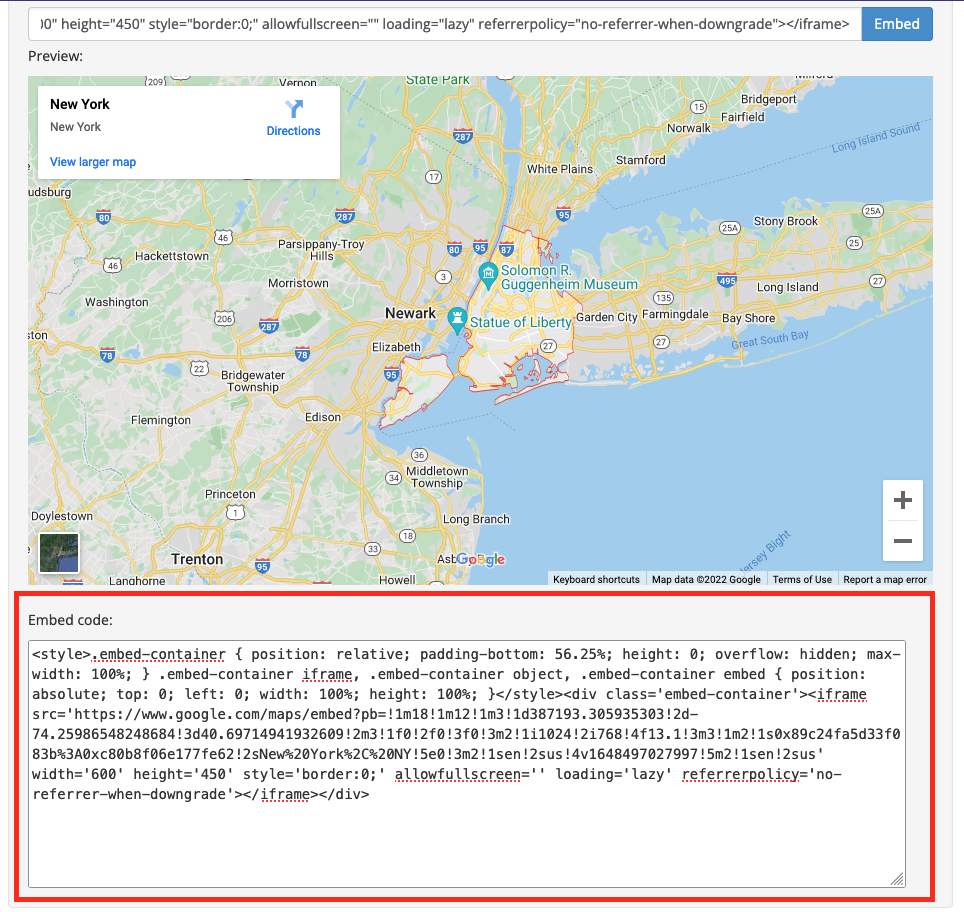Zoom out with the minus icon
This screenshot has height=912, width=964.
(903, 541)
